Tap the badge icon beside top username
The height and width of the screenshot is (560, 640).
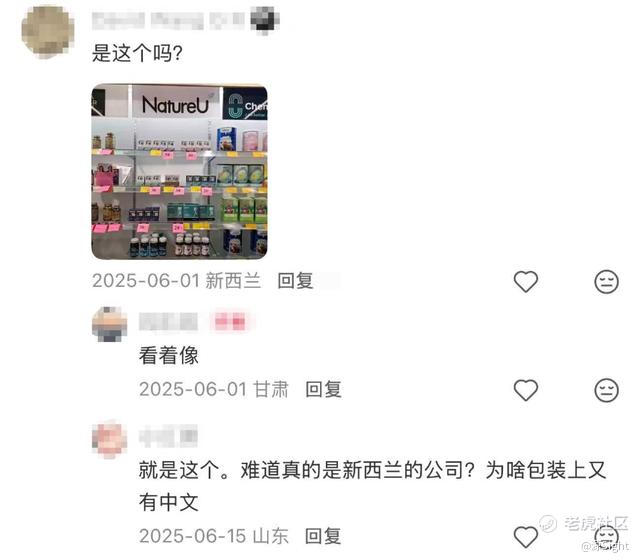pos(264,20)
